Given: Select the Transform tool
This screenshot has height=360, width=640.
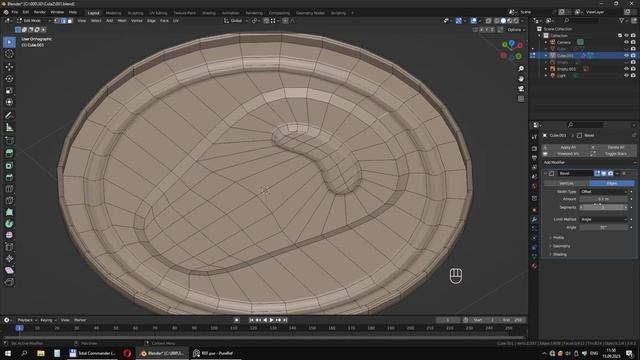Looking at the screenshot, I should point(9,102).
